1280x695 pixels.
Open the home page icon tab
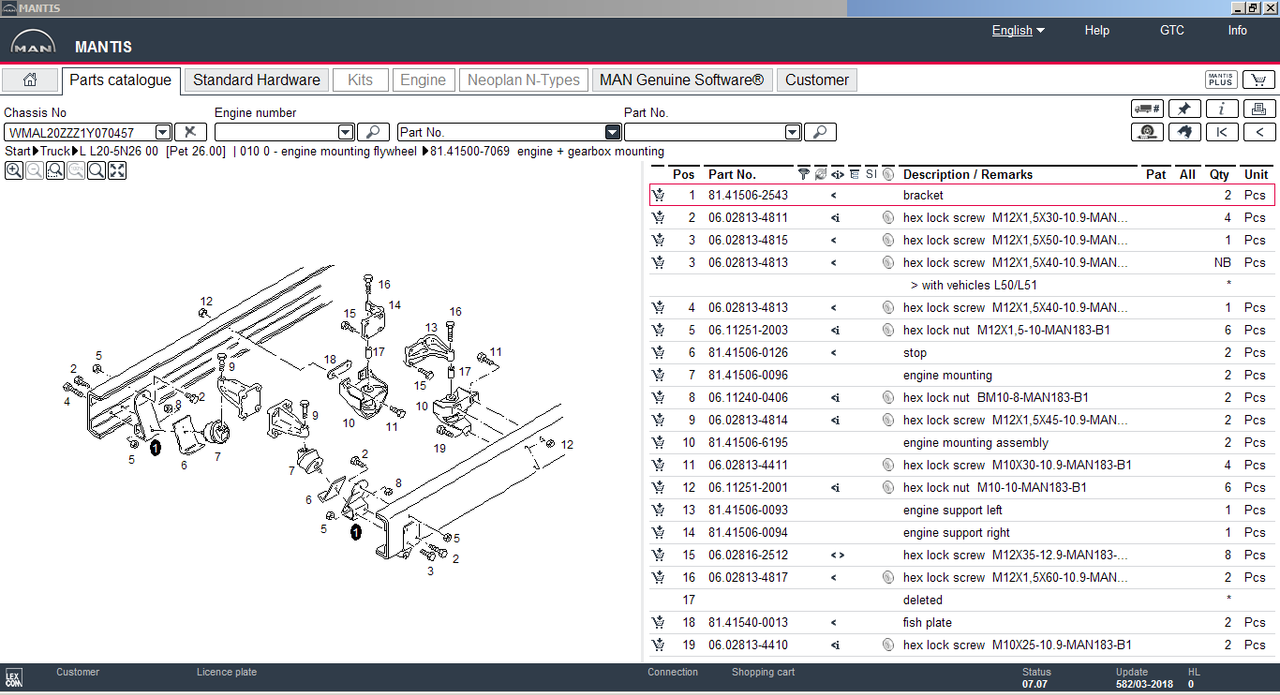click(x=30, y=80)
